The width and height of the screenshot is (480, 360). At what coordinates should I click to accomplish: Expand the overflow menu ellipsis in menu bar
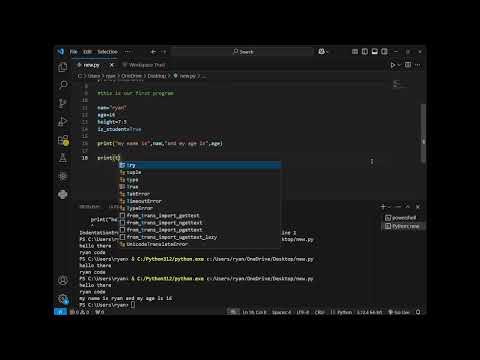128,52
